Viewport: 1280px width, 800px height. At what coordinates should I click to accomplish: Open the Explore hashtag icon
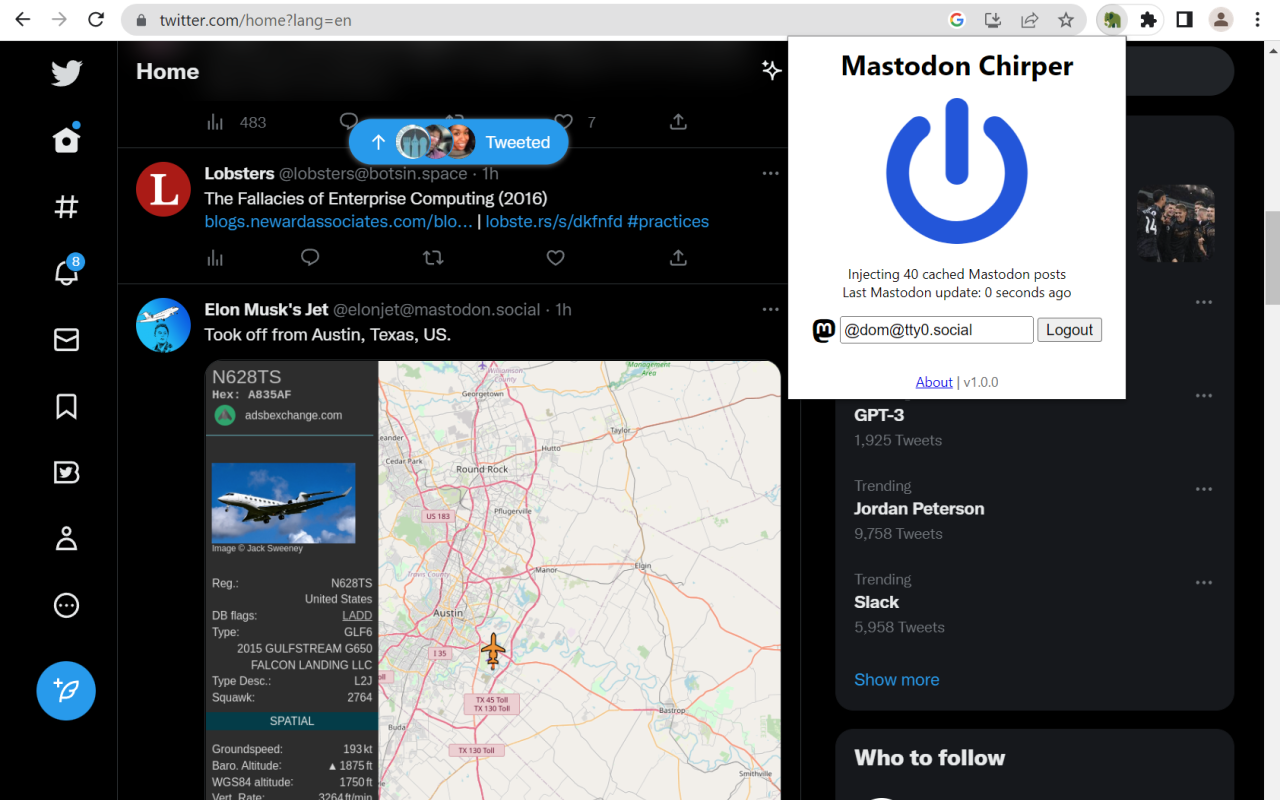[x=66, y=207]
